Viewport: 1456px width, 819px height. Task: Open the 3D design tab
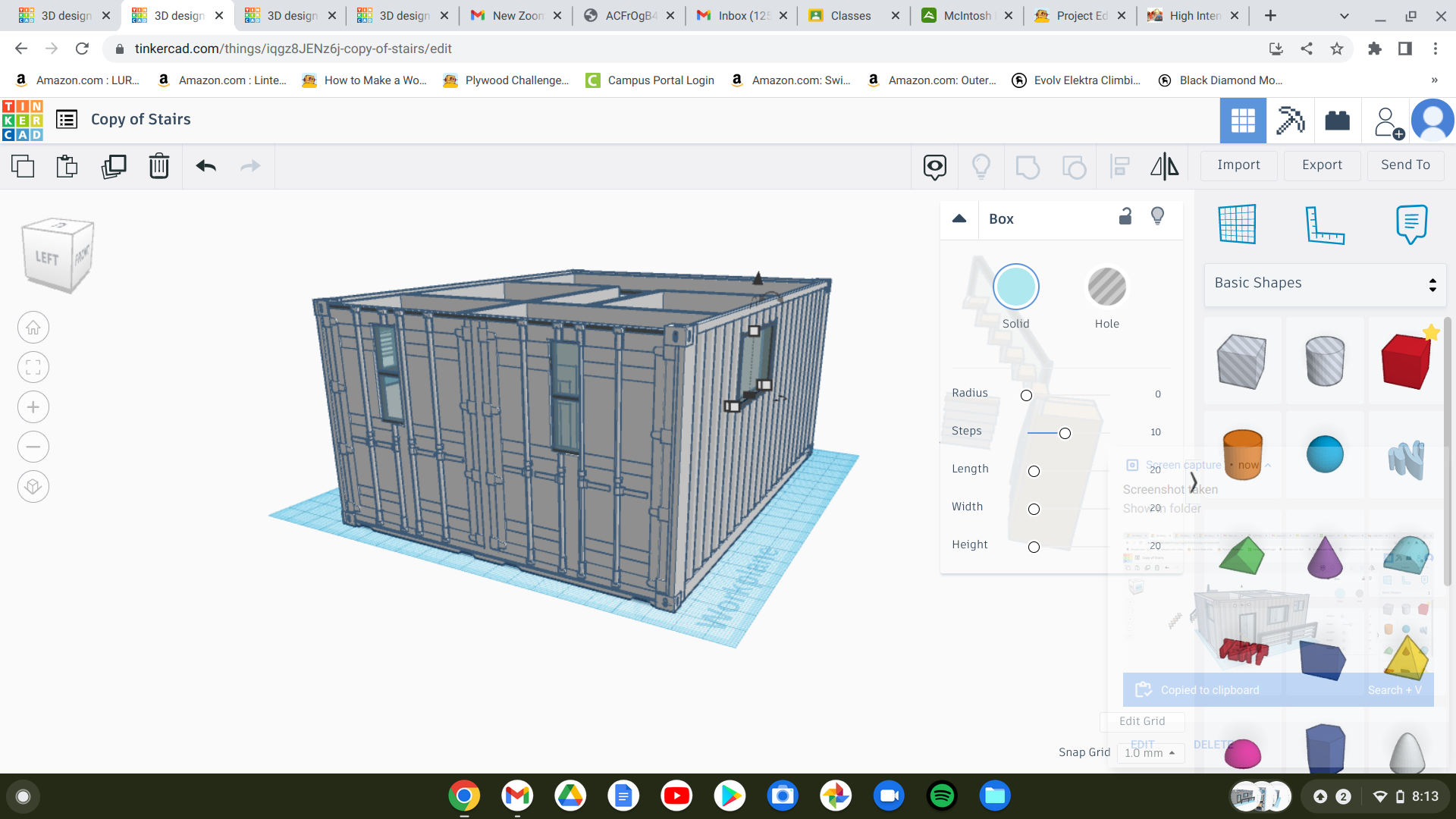[x=62, y=16]
